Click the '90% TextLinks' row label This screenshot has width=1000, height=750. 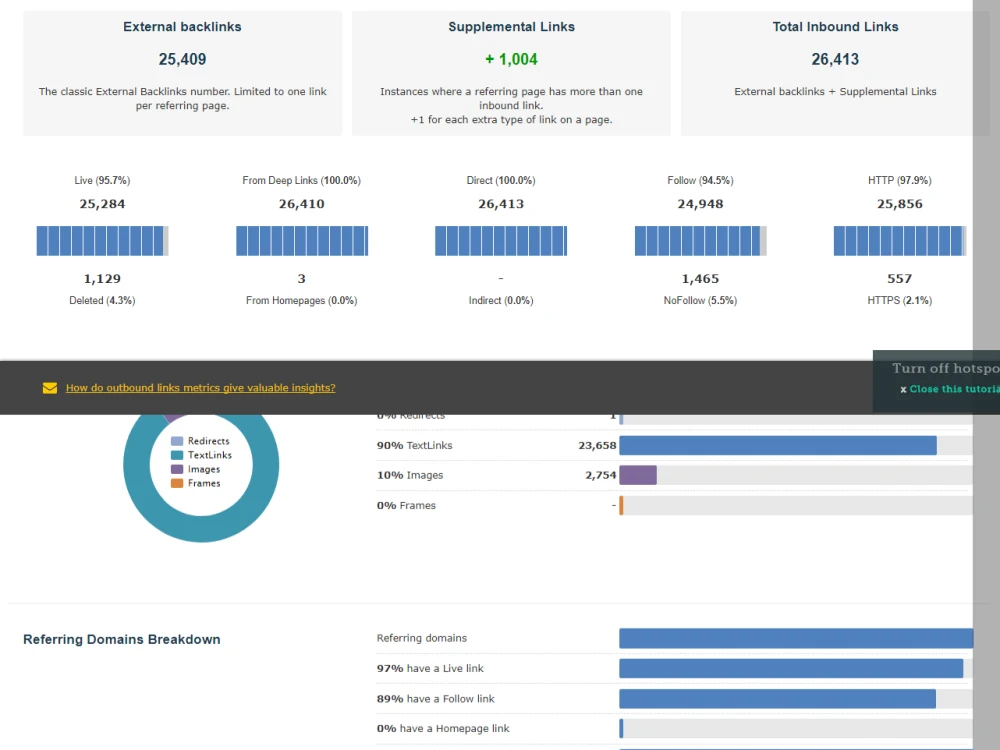point(415,445)
